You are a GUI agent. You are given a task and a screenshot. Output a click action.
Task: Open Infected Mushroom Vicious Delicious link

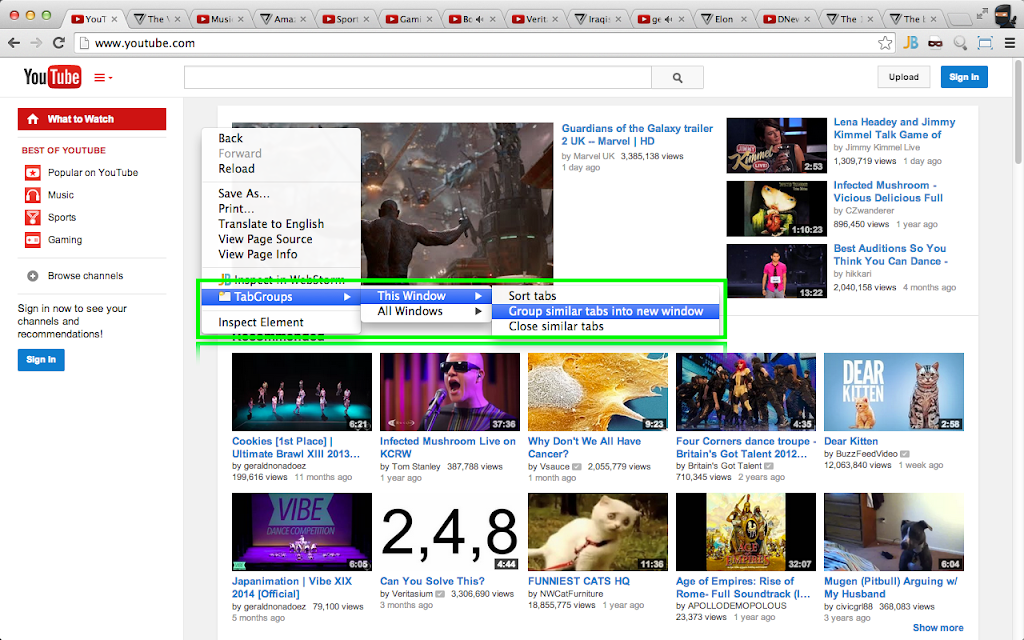pyautogui.click(x=888, y=191)
